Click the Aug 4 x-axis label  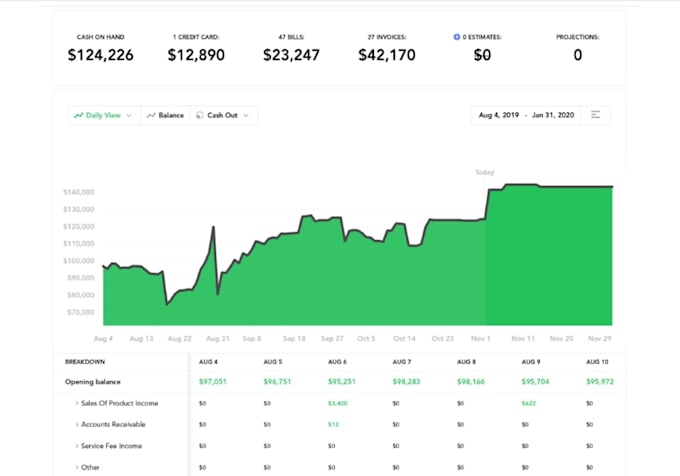(x=103, y=339)
